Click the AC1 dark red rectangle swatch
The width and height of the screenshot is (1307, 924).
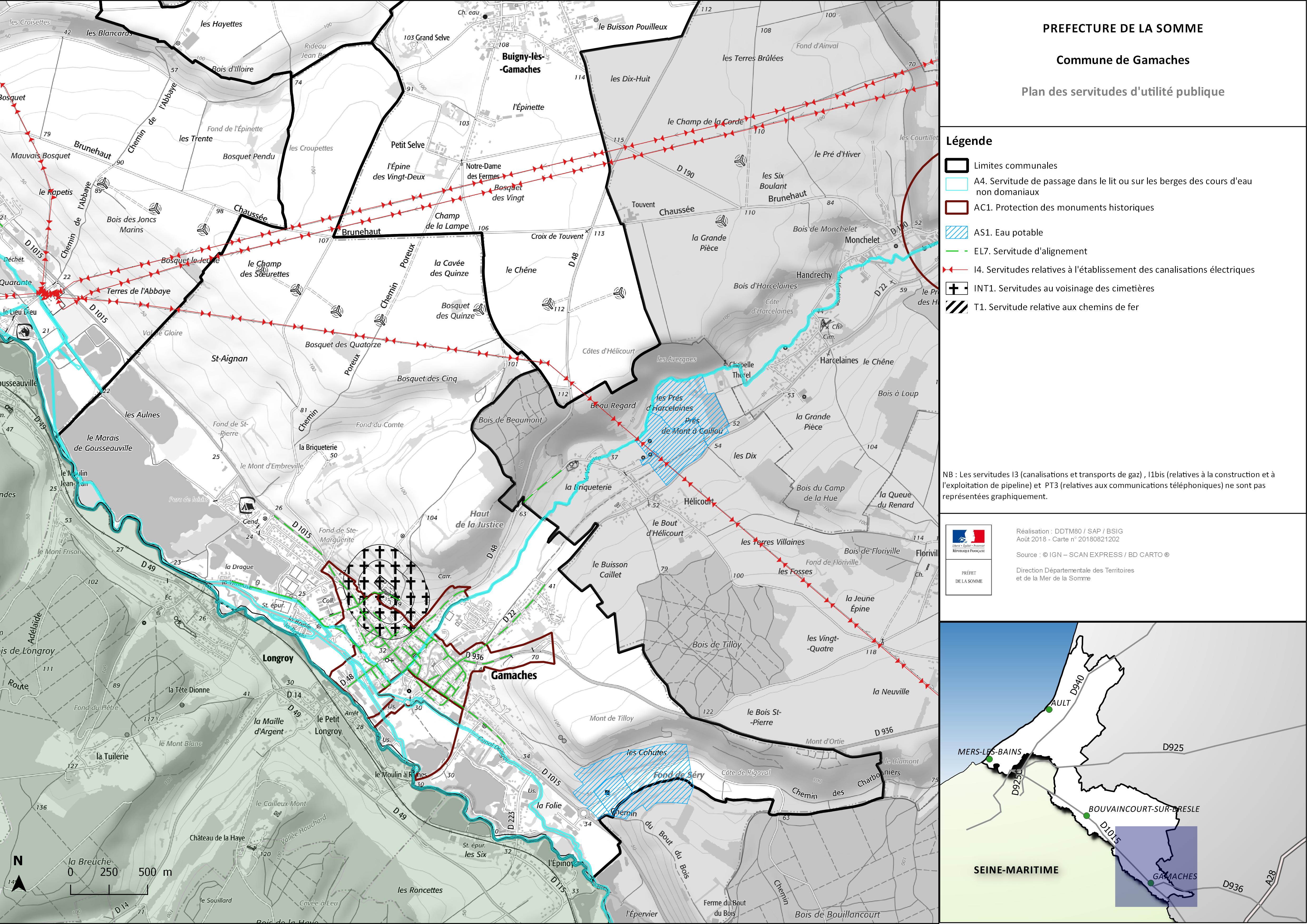956,207
